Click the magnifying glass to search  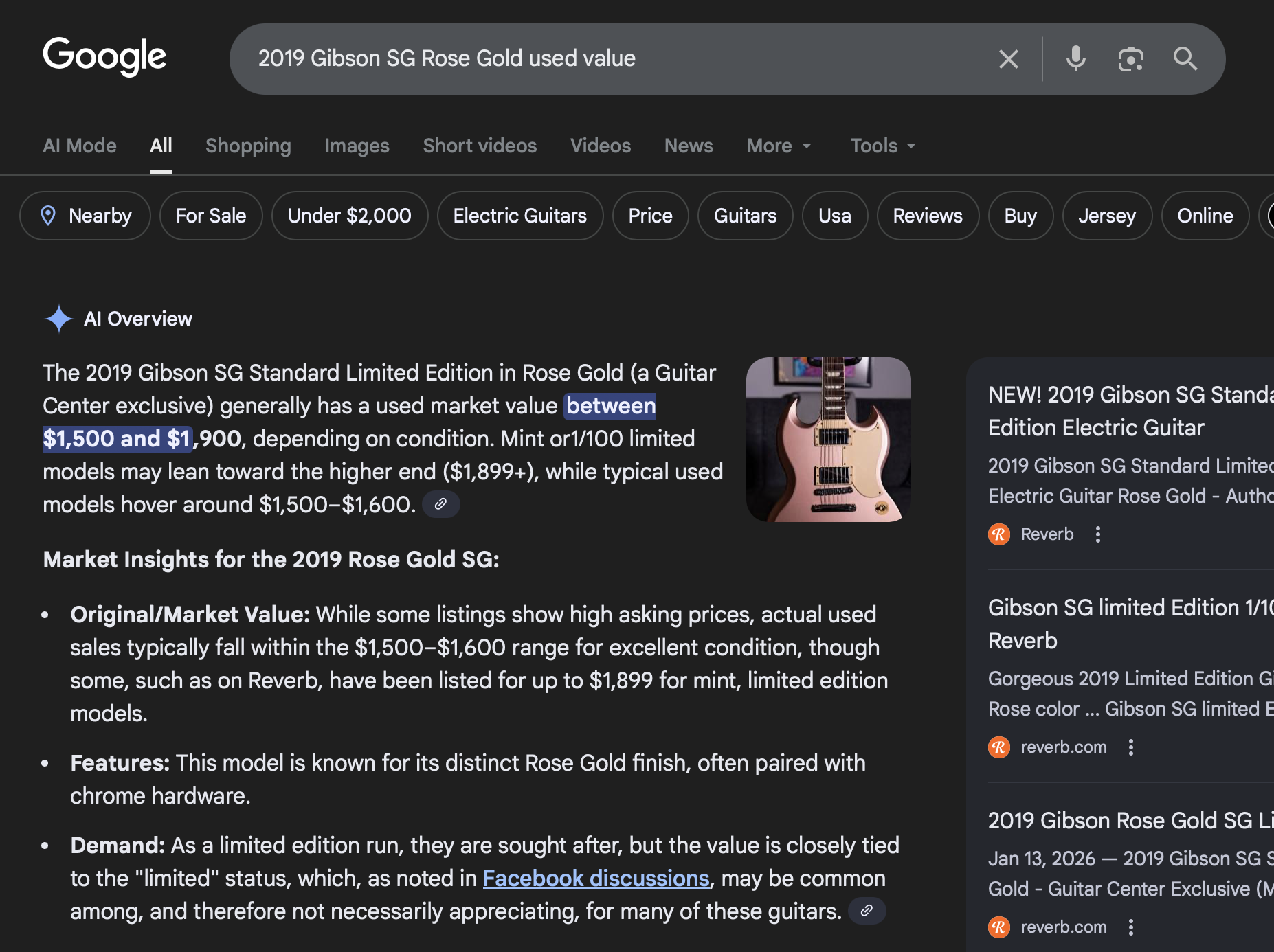1185,58
